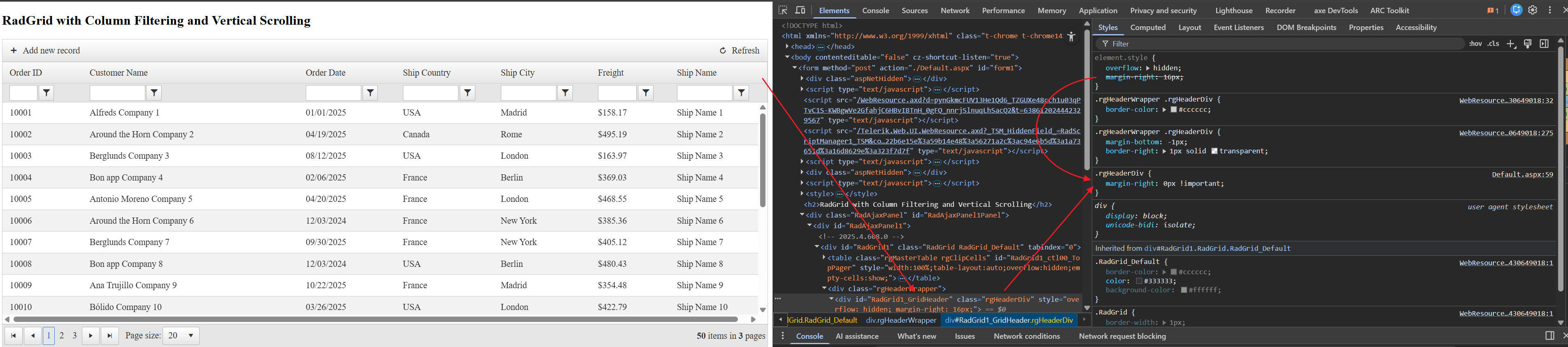The image size is (1568, 347).
Task: Click the Refresh grid button
Action: 740,51
